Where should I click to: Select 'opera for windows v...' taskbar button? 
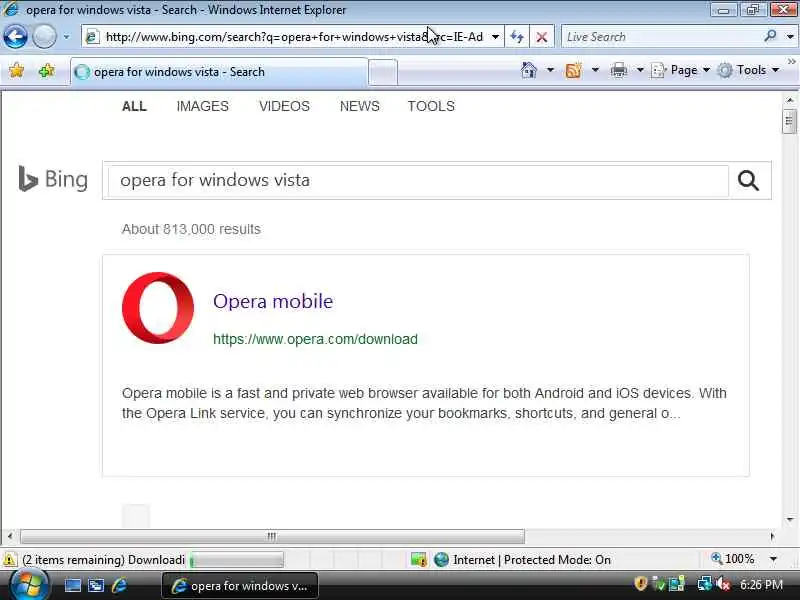click(x=240, y=586)
